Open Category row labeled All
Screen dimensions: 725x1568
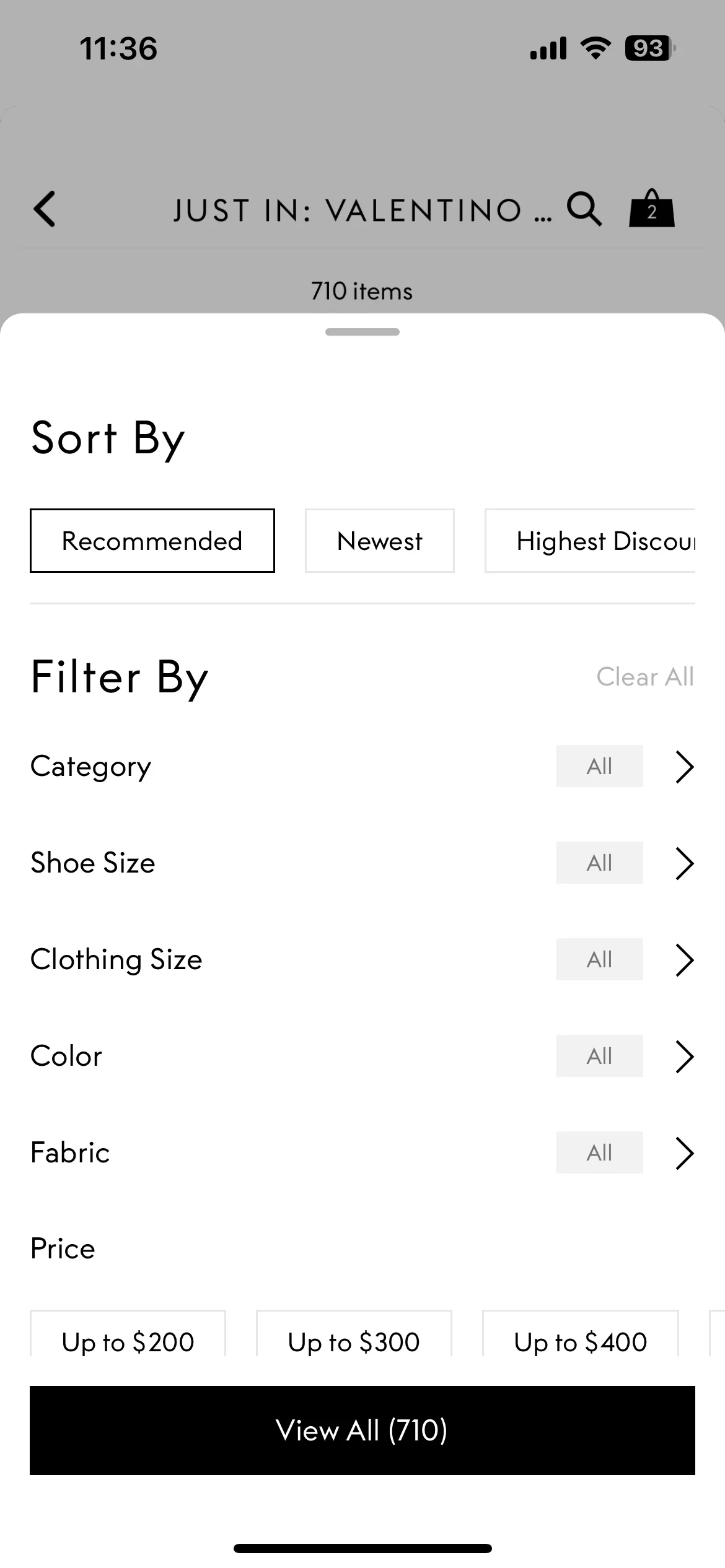click(362, 767)
